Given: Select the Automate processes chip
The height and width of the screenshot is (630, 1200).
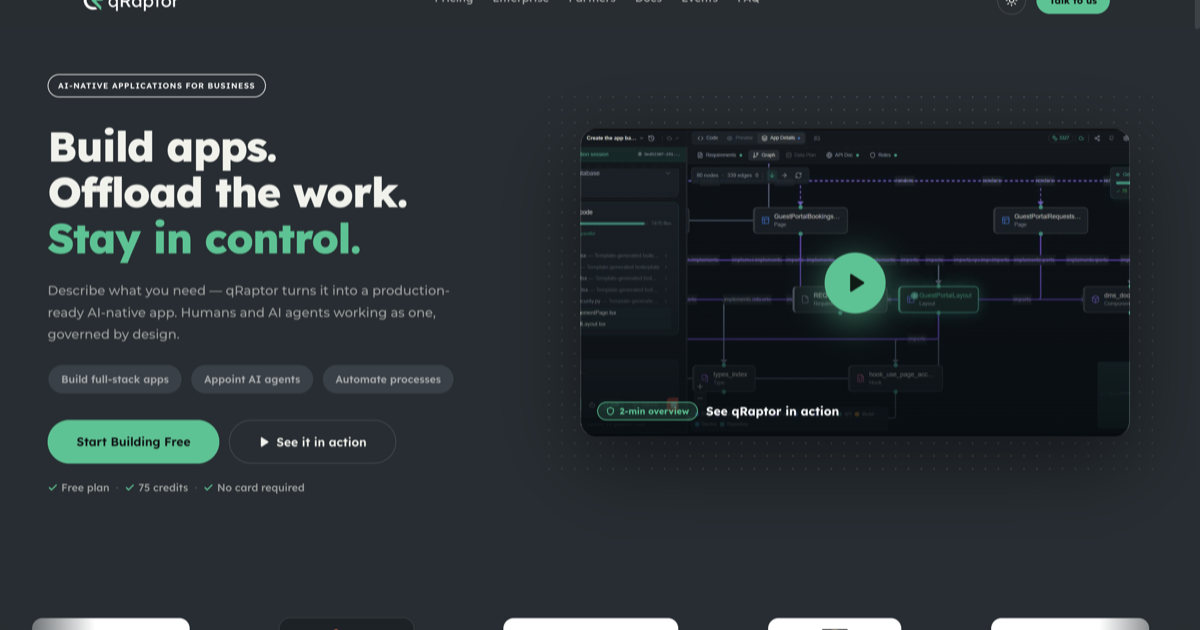Looking at the screenshot, I should coord(388,379).
